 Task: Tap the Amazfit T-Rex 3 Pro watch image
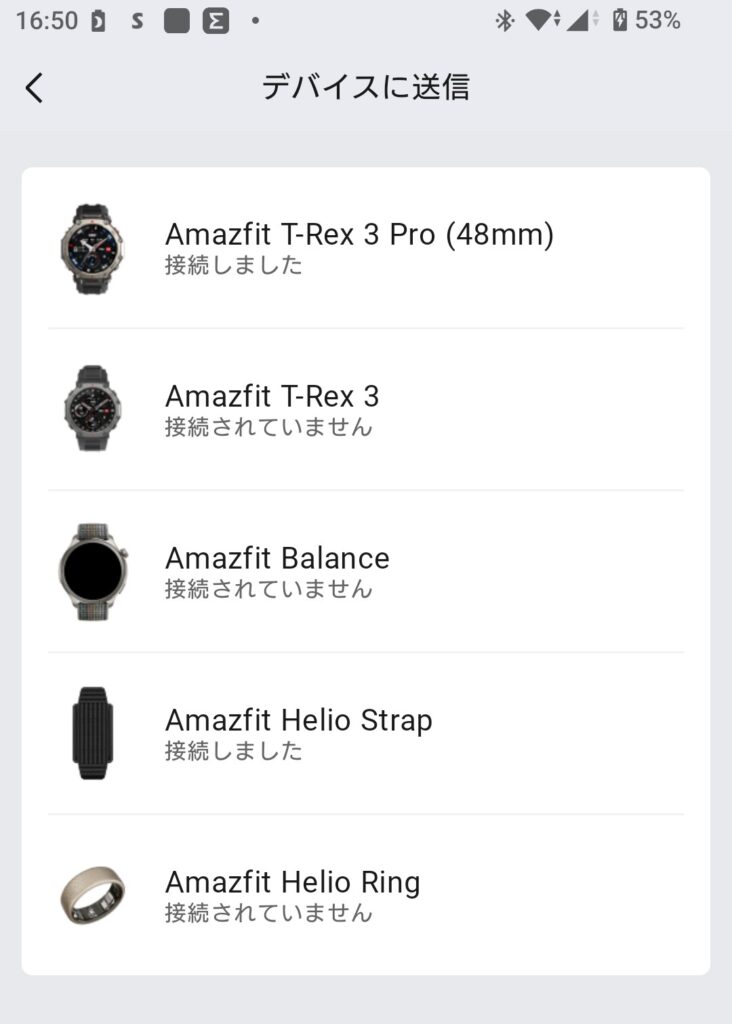click(x=92, y=248)
